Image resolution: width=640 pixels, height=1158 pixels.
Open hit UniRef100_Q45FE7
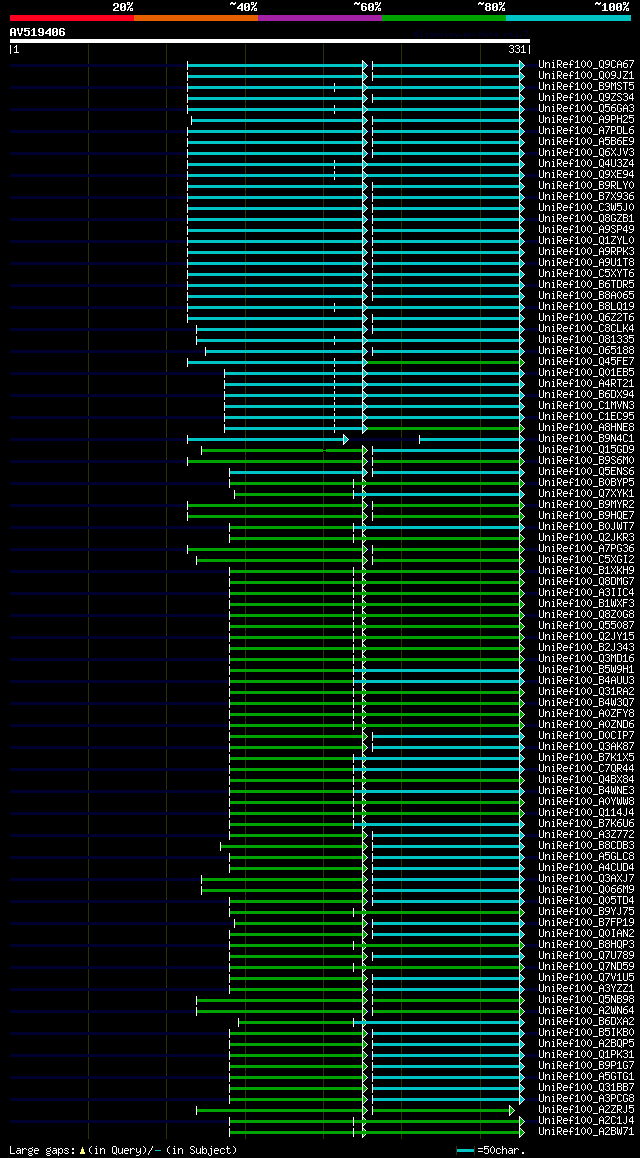pyautogui.click(x=586, y=362)
